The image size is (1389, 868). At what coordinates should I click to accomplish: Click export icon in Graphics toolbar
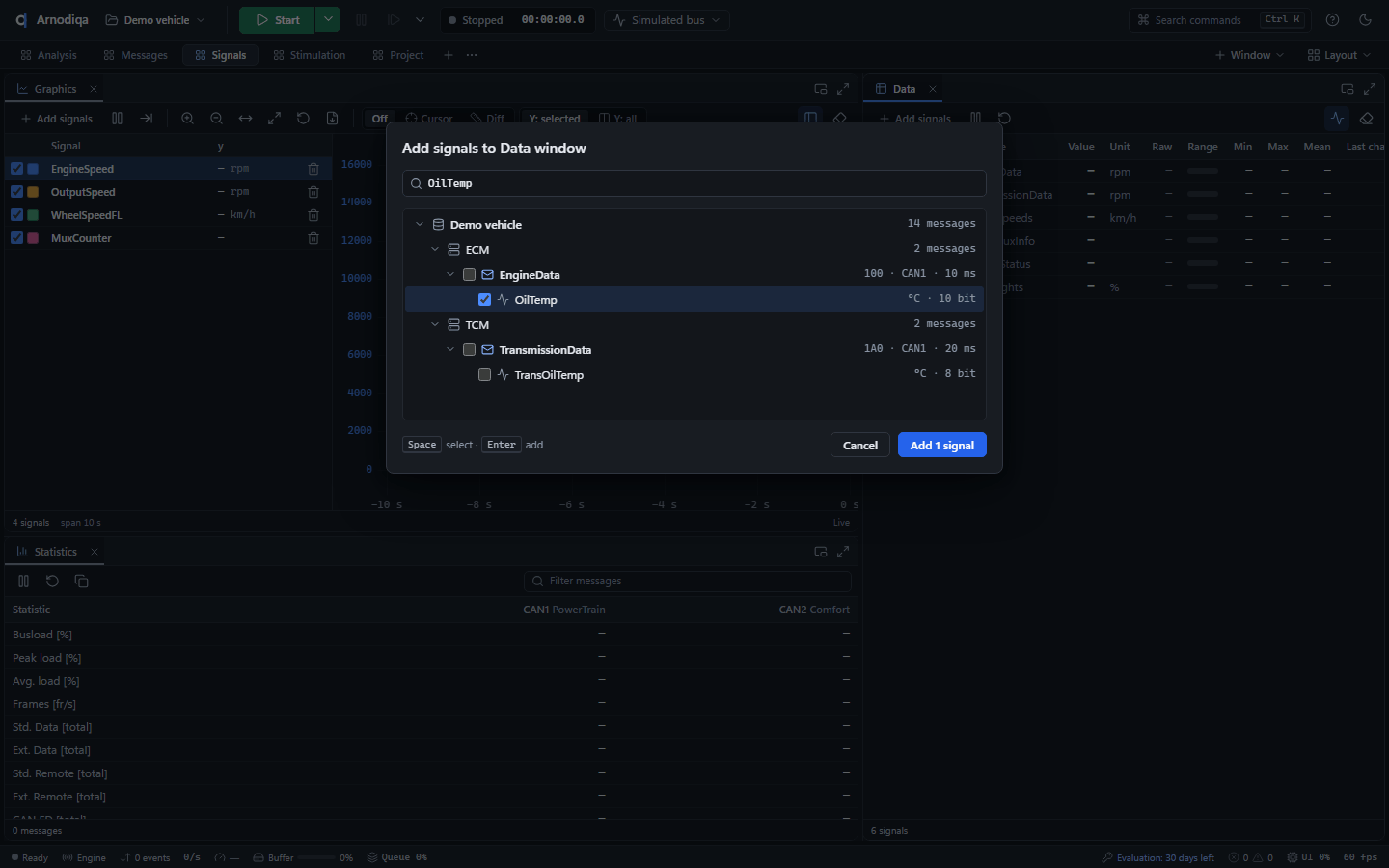(332, 119)
